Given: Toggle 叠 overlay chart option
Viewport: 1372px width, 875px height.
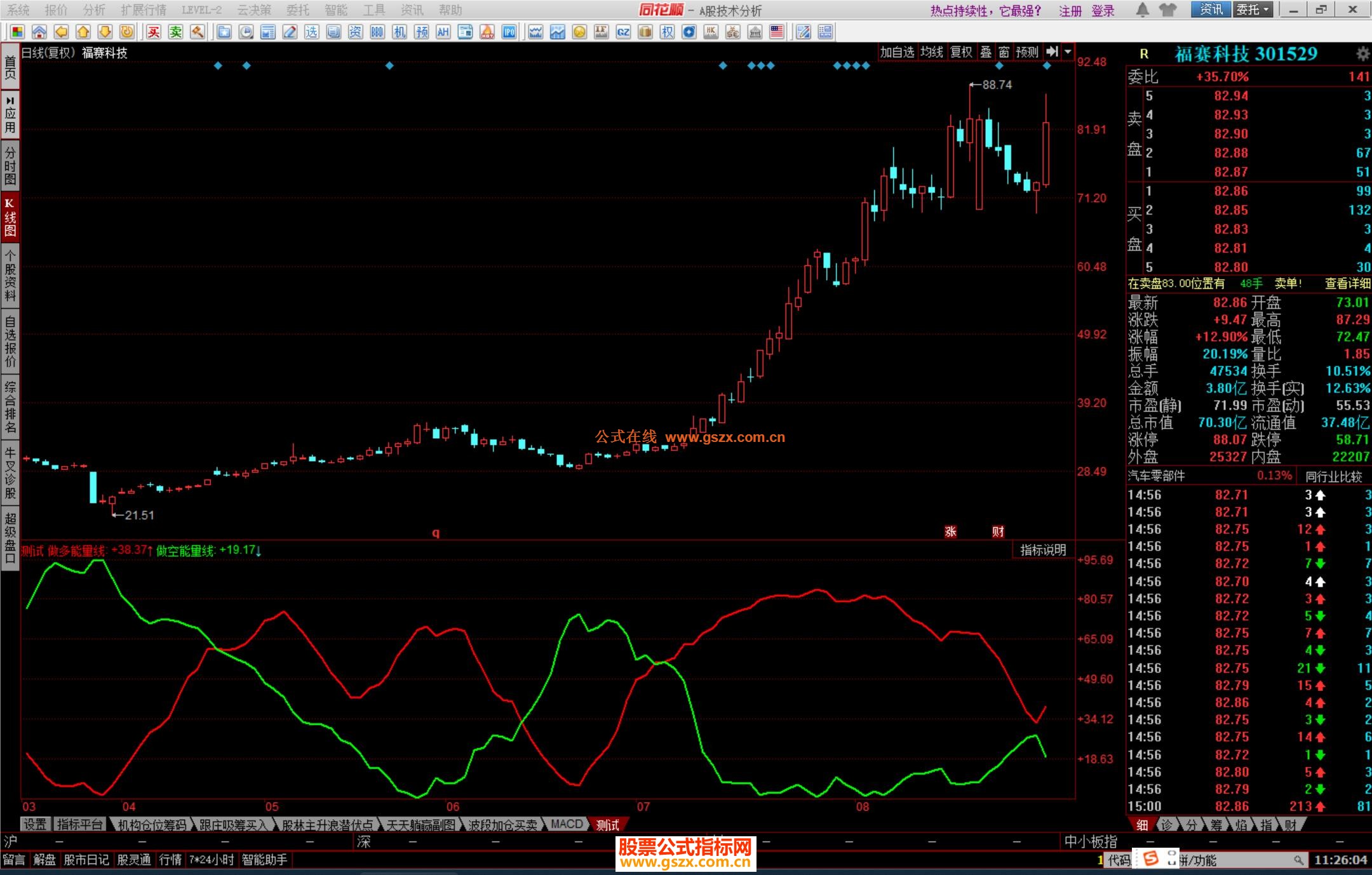Looking at the screenshot, I should (x=986, y=52).
